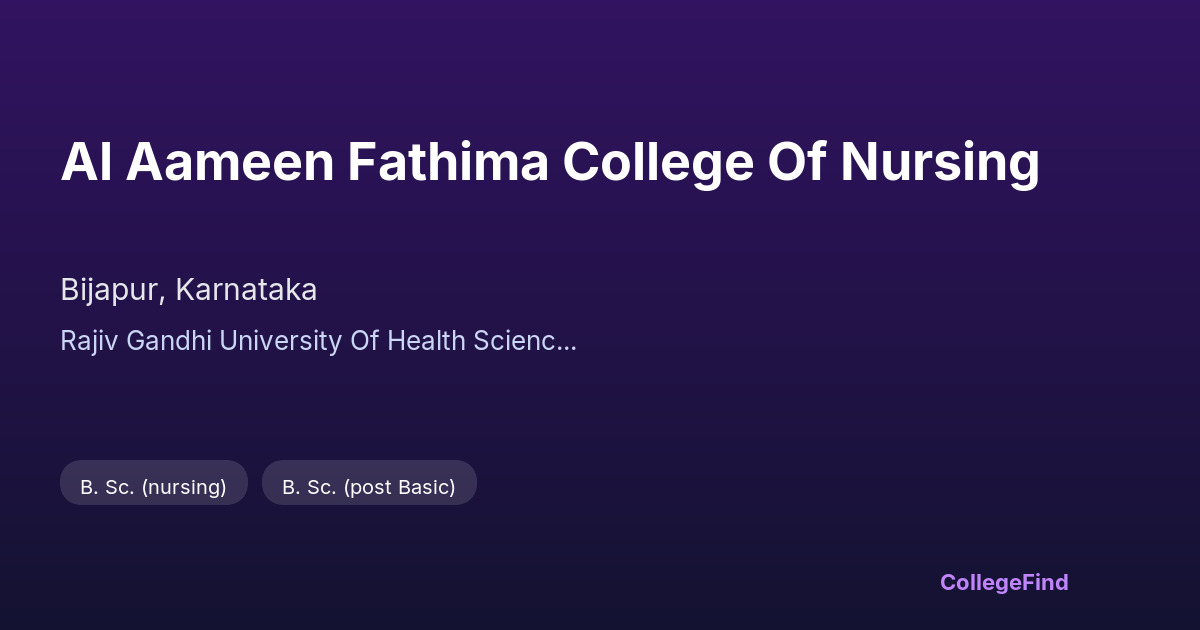Click the word "University" in the affiliation line
1200x630 pixels.
281,341
